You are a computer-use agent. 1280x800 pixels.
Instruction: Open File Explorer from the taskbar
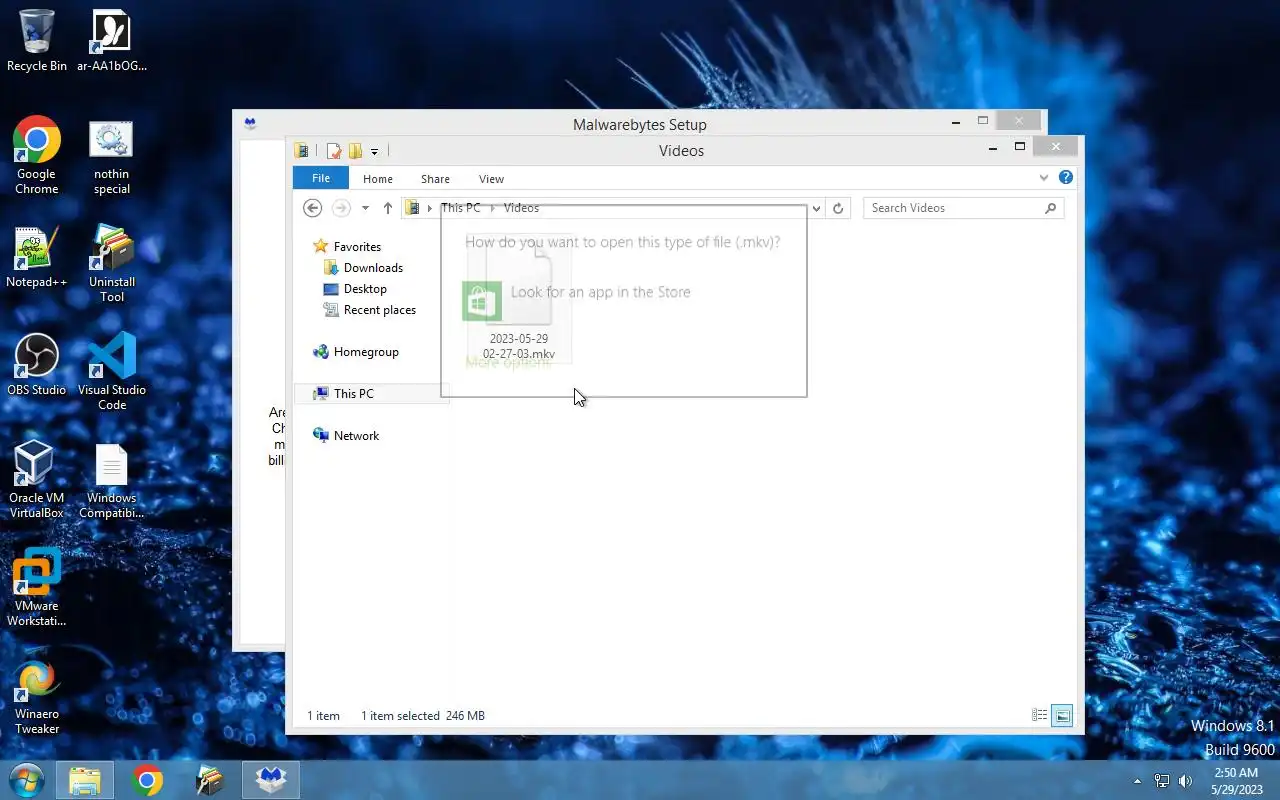(x=85, y=780)
